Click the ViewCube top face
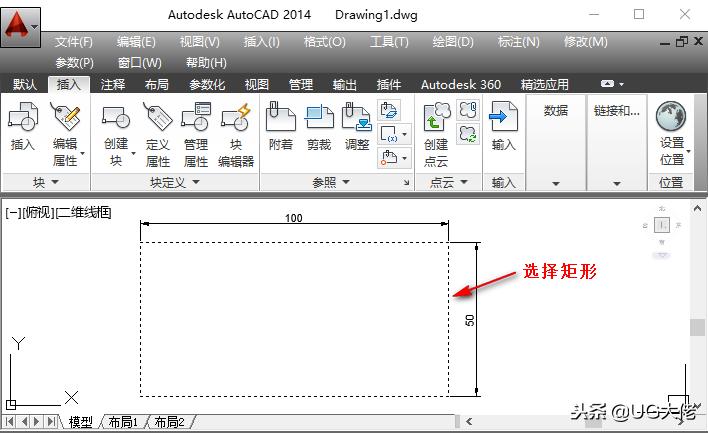 (662, 225)
